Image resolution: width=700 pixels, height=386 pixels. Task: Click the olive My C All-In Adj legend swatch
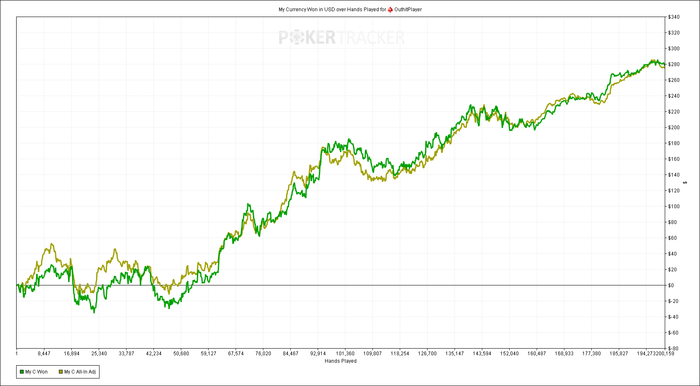tap(60, 371)
